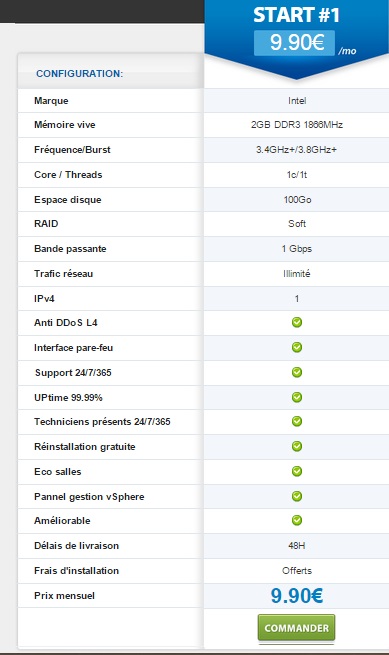The width and height of the screenshot is (389, 655).
Task: Click the Eco salles label
Action: (58, 472)
